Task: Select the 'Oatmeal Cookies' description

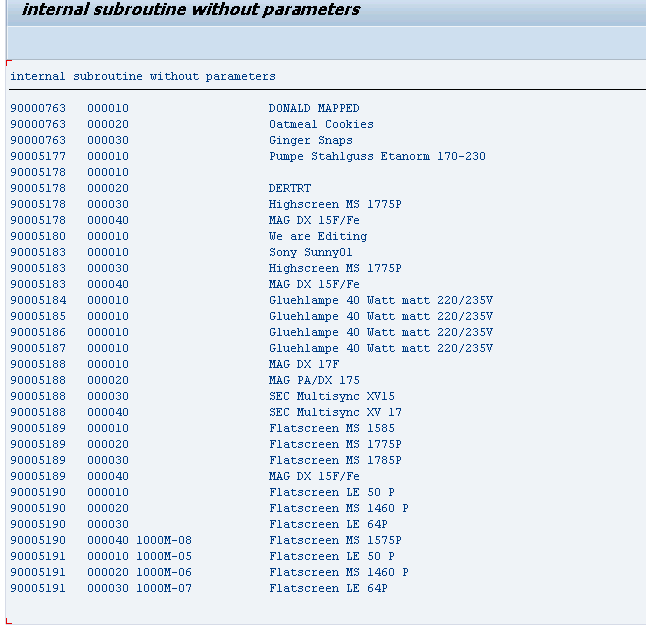Action: pyautogui.click(x=321, y=124)
